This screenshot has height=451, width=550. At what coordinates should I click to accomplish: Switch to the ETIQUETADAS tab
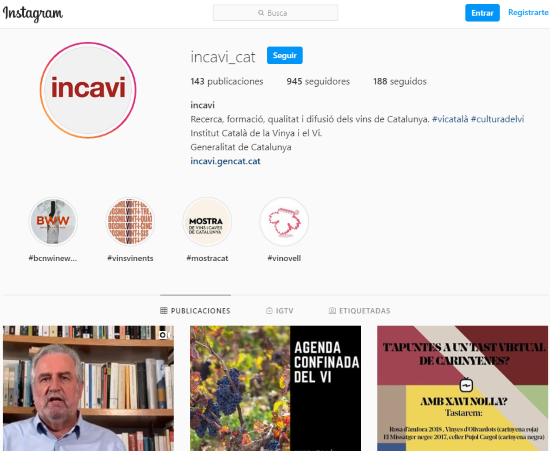pos(360,311)
